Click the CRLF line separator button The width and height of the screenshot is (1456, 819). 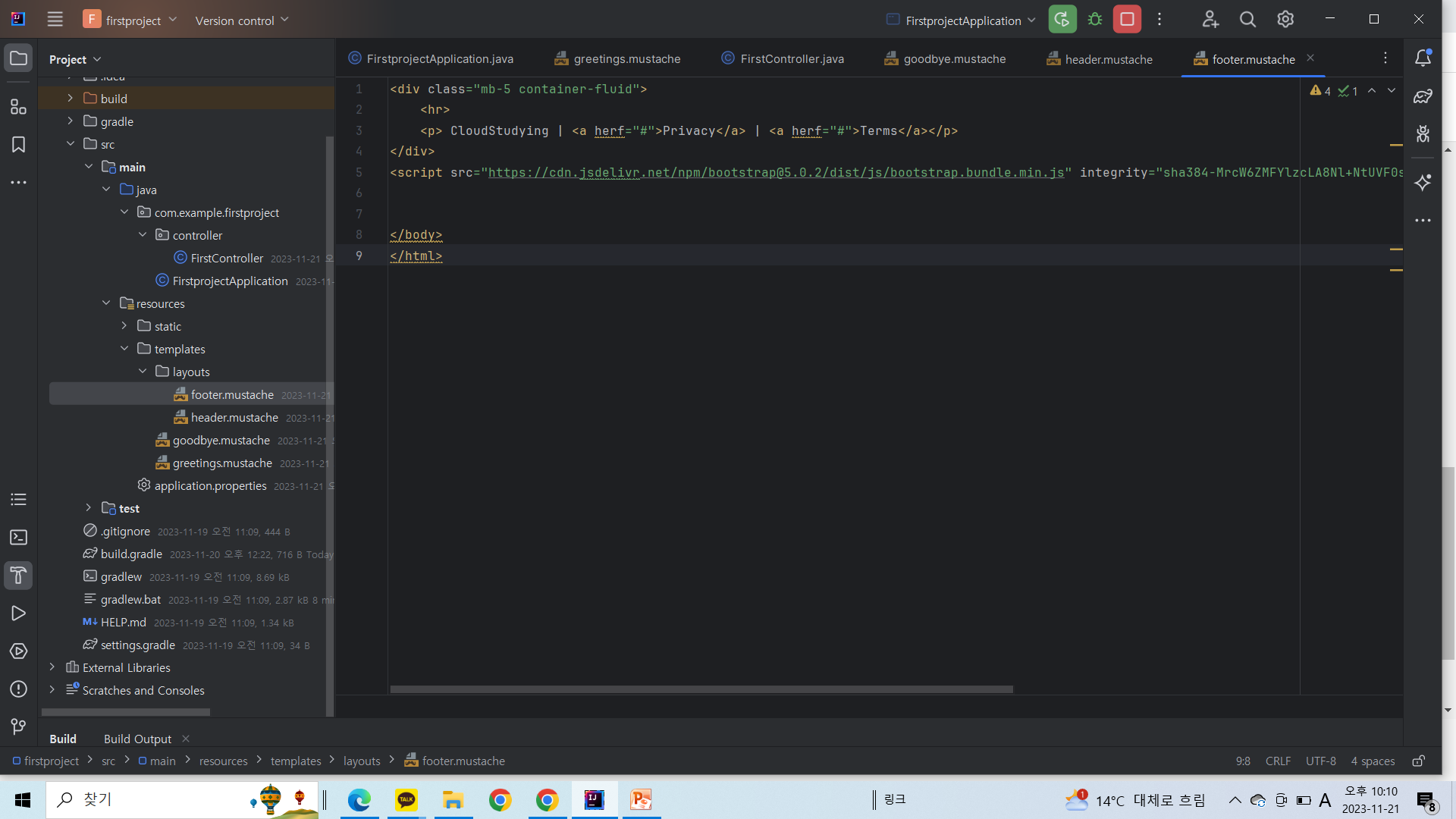click(x=1278, y=761)
